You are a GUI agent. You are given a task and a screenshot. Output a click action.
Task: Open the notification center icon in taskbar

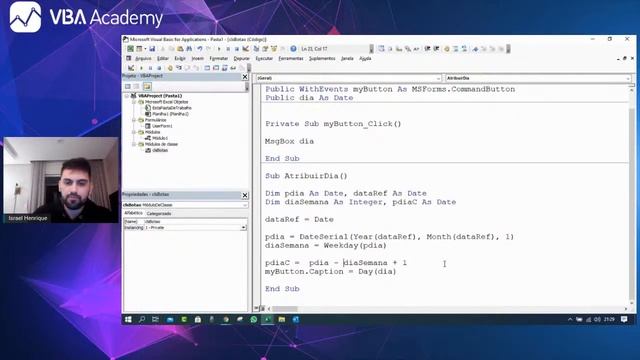point(624,320)
